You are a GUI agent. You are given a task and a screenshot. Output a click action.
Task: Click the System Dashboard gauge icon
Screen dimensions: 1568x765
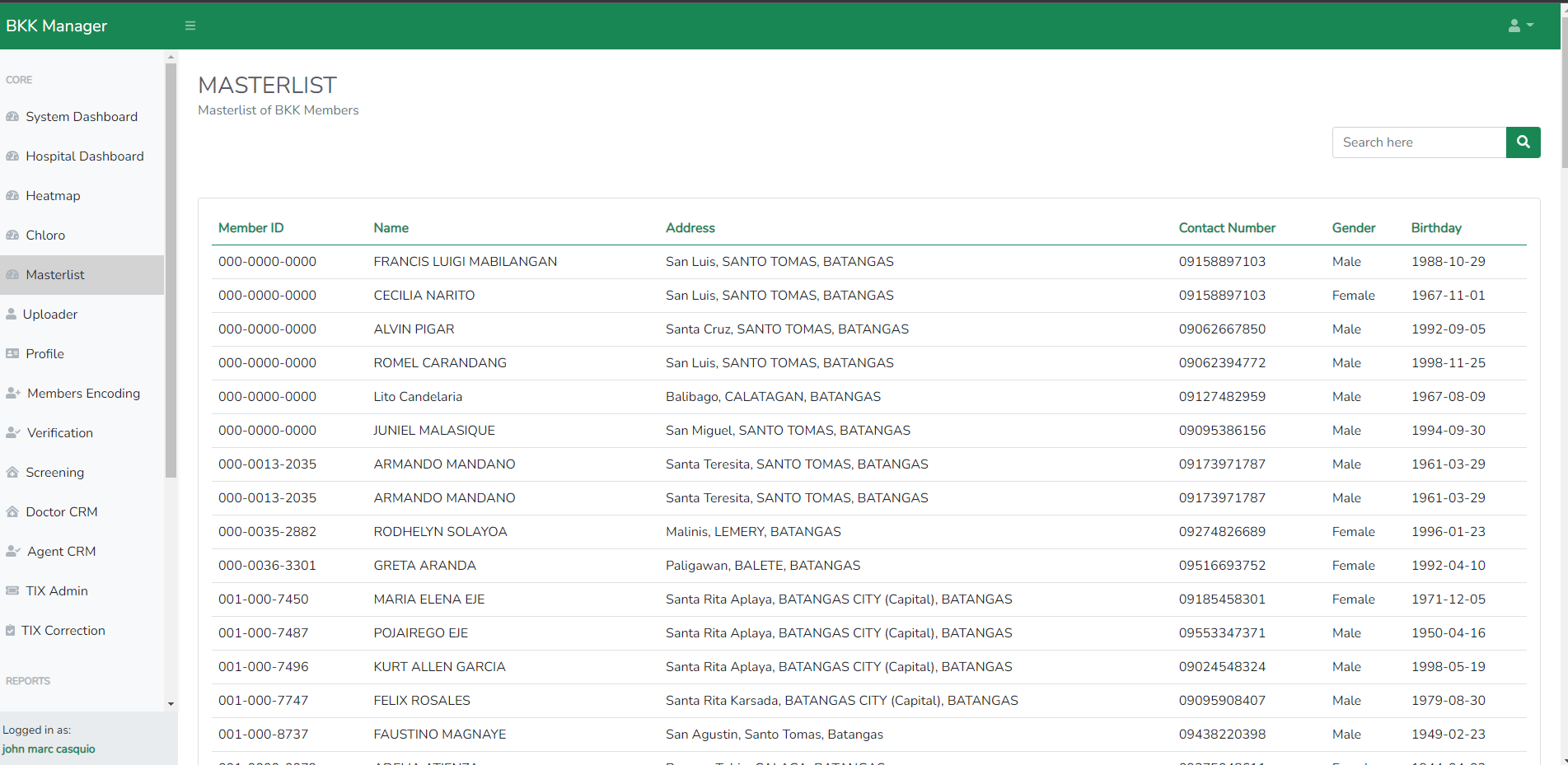click(x=12, y=117)
